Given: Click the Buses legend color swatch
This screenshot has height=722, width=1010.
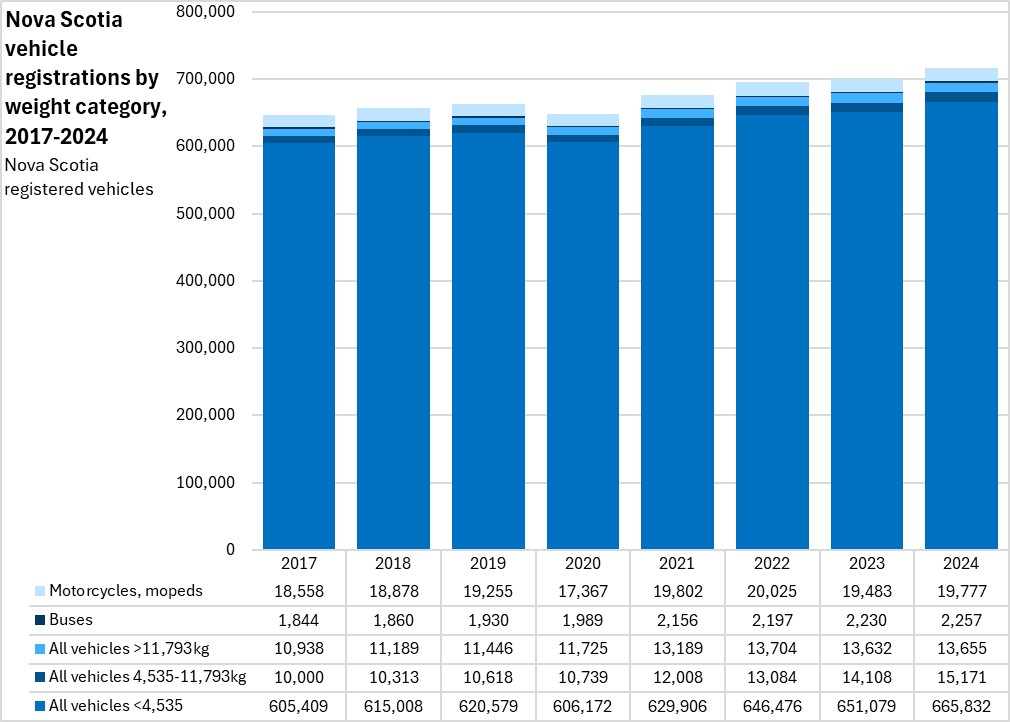Looking at the screenshot, I should [x=39, y=620].
